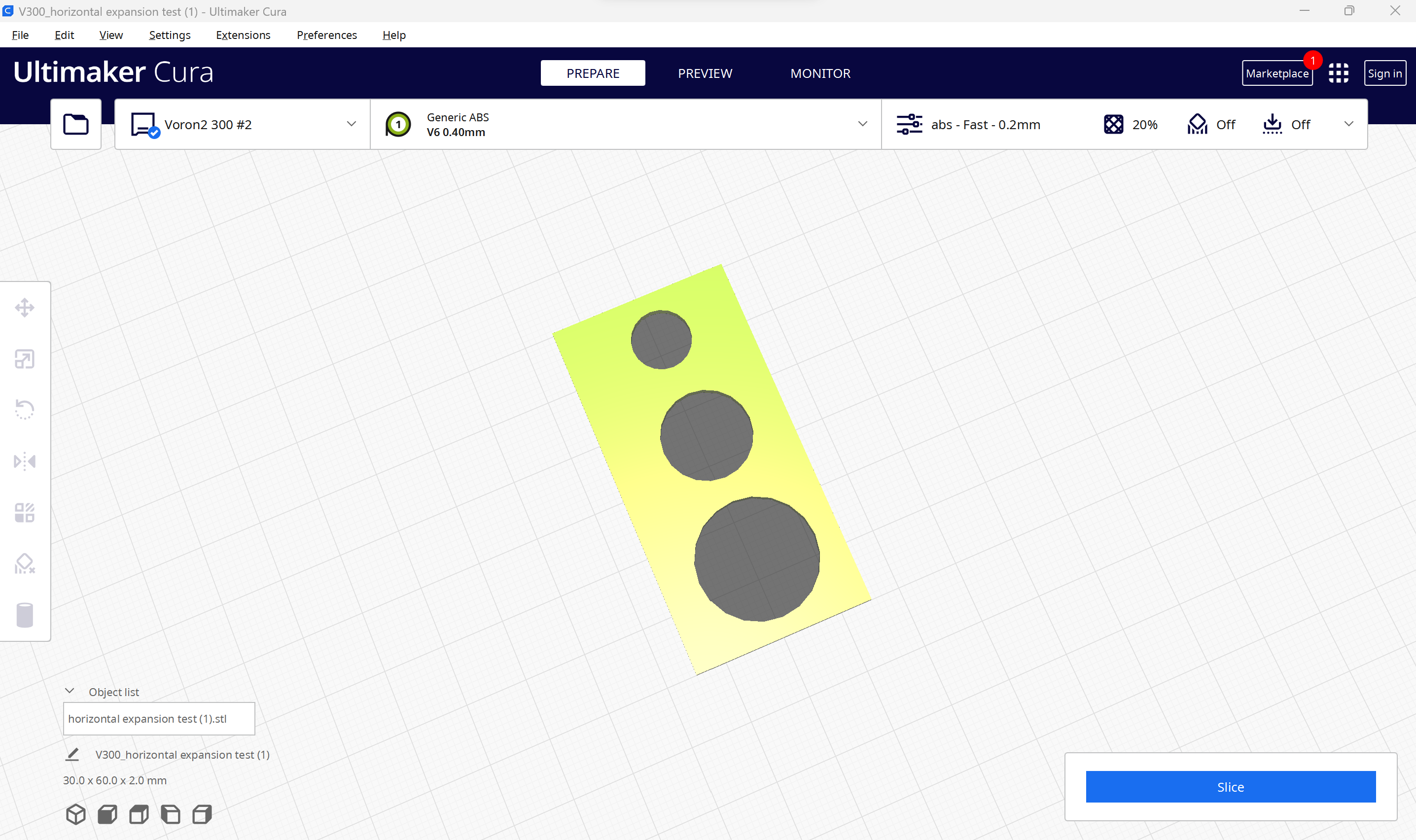This screenshot has height=840, width=1416.
Task: Switch to left side view cube
Action: [x=171, y=814]
